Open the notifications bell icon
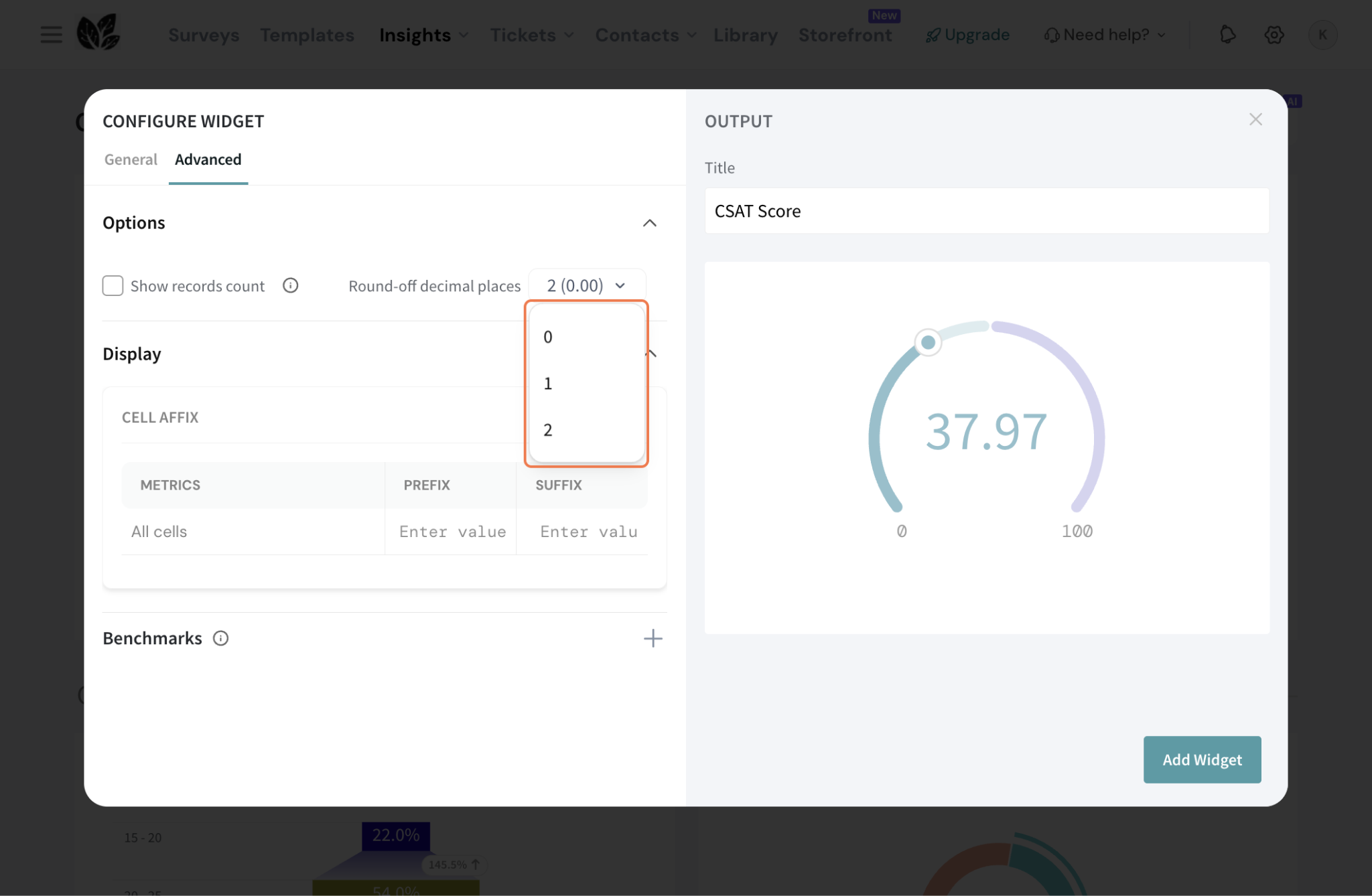 tap(1227, 34)
